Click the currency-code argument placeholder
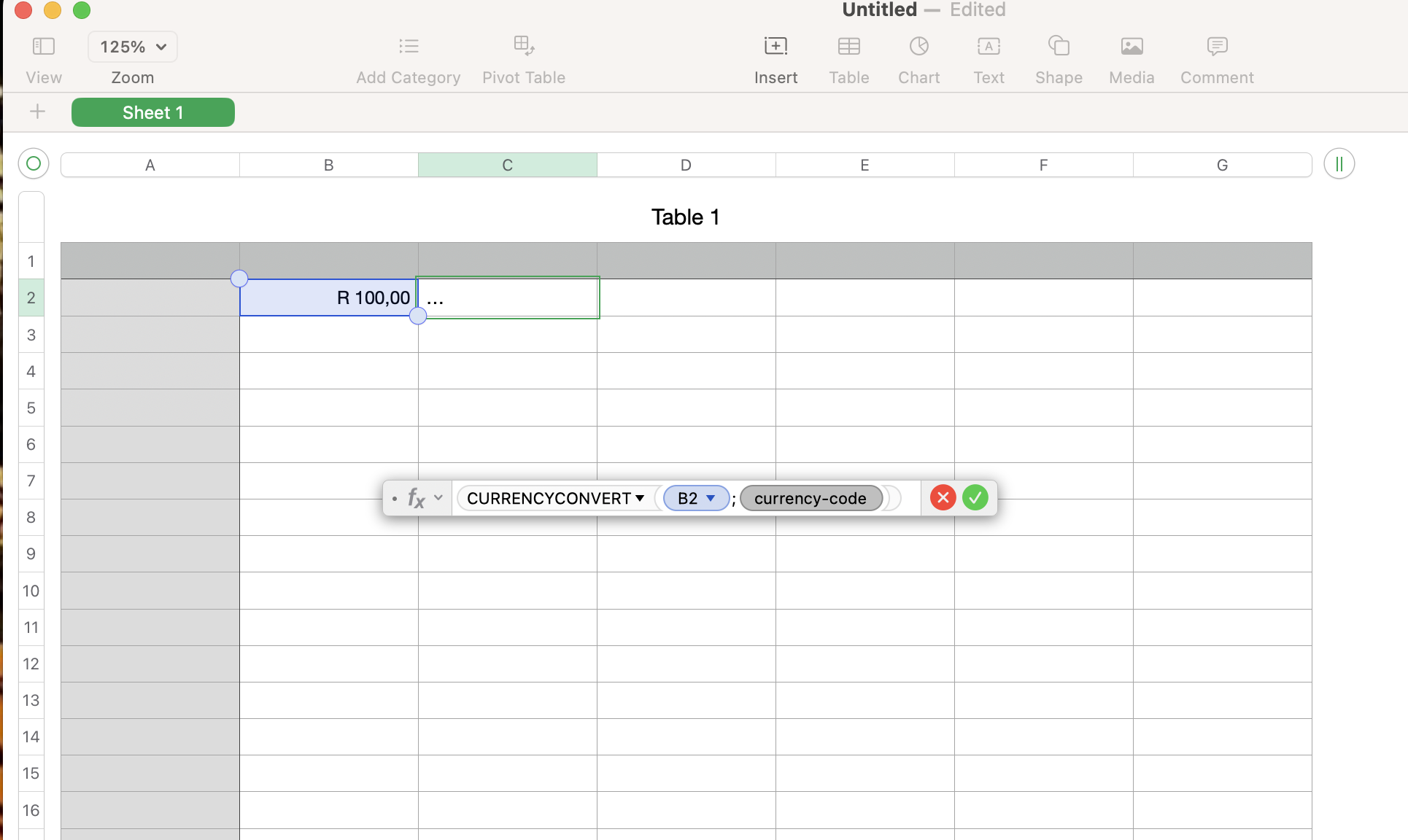This screenshot has width=1408, height=840. click(x=811, y=498)
